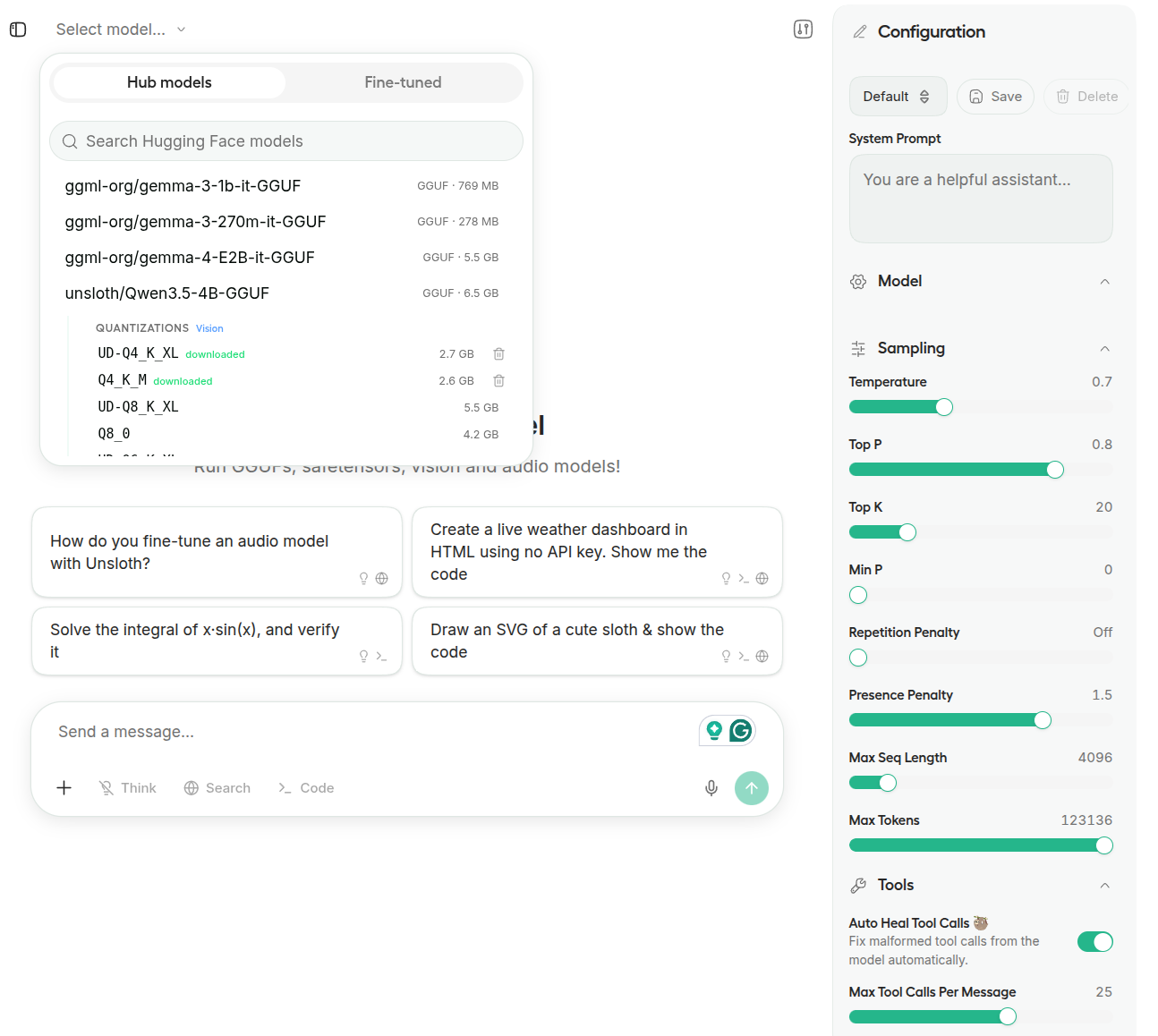Switch to the Fine-tuned tab

pyautogui.click(x=403, y=82)
